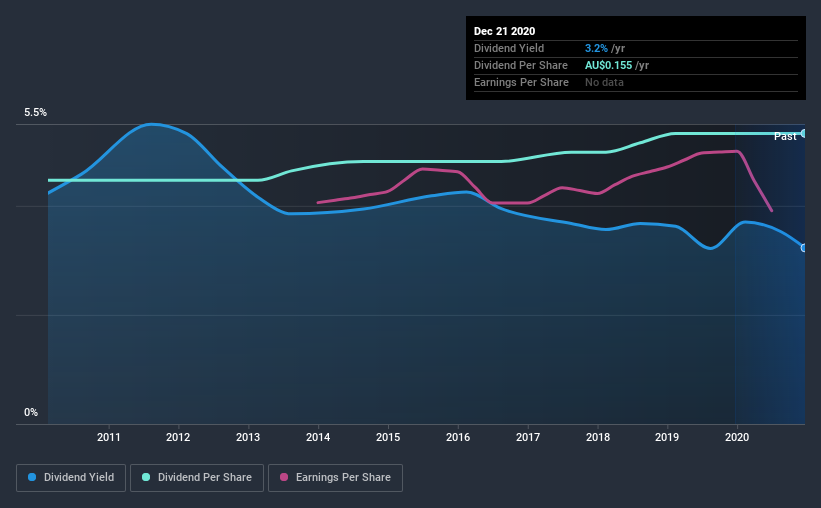Viewport: 821px width, 508px height.
Task: Click the 'Past' label on chart
Action: click(x=785, y=137)
